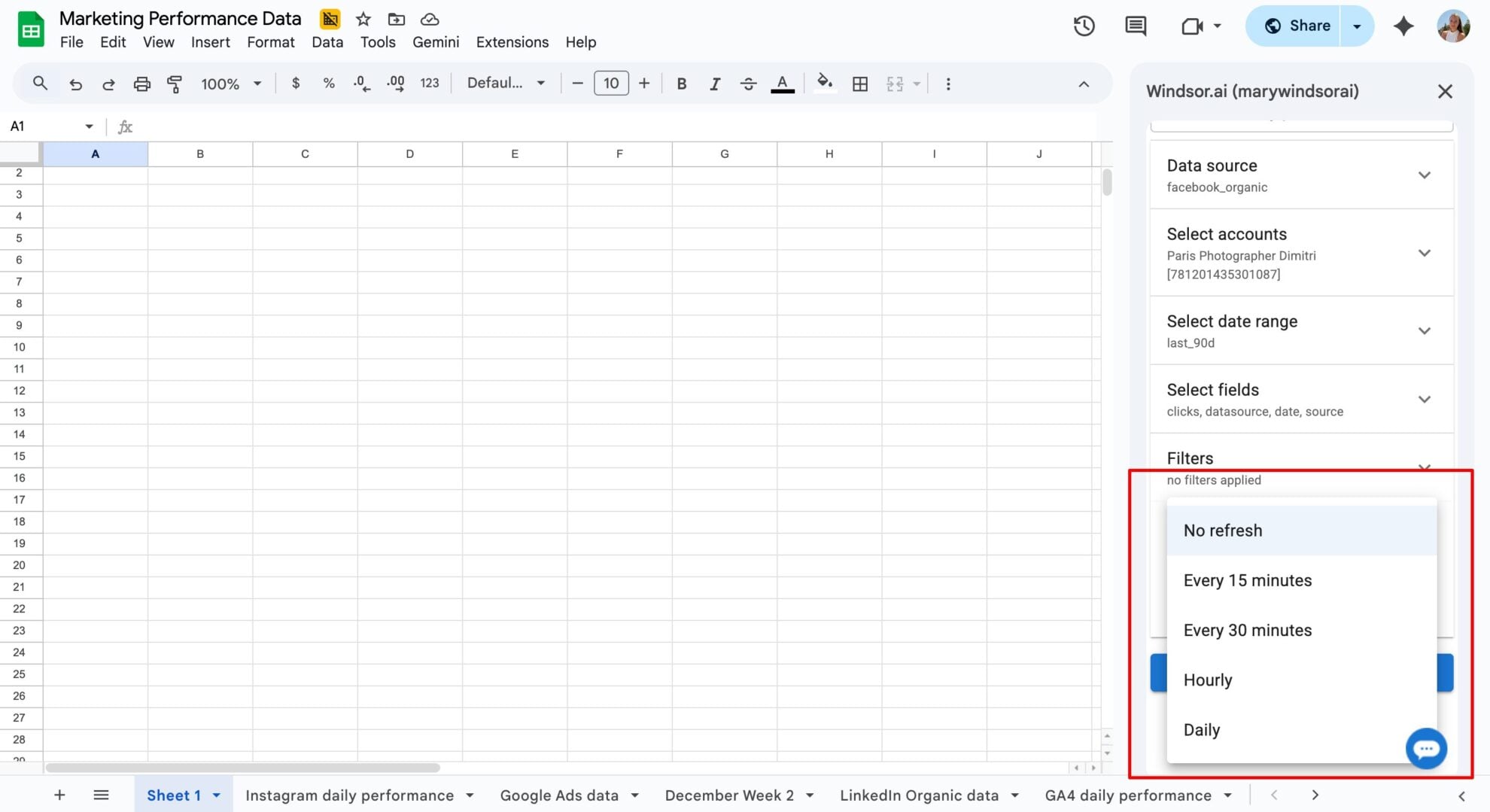The width and height of the screenshot is (1490, 812).
Task: Close the Windsor.ai sidebar
Action: 1445,92
